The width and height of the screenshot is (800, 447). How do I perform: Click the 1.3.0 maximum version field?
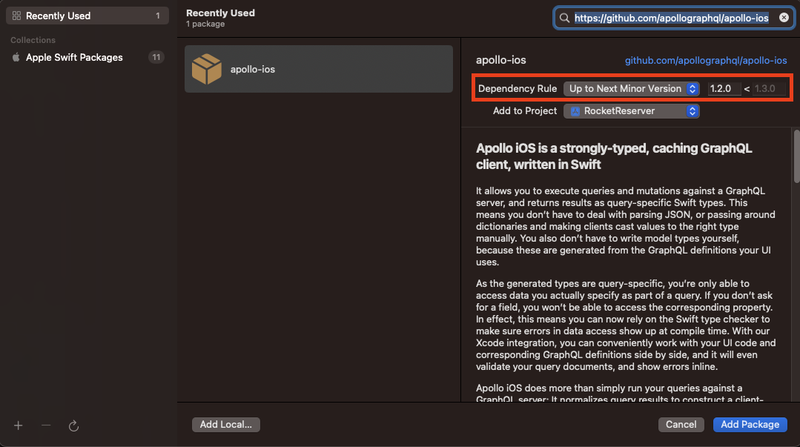[766, 89]
